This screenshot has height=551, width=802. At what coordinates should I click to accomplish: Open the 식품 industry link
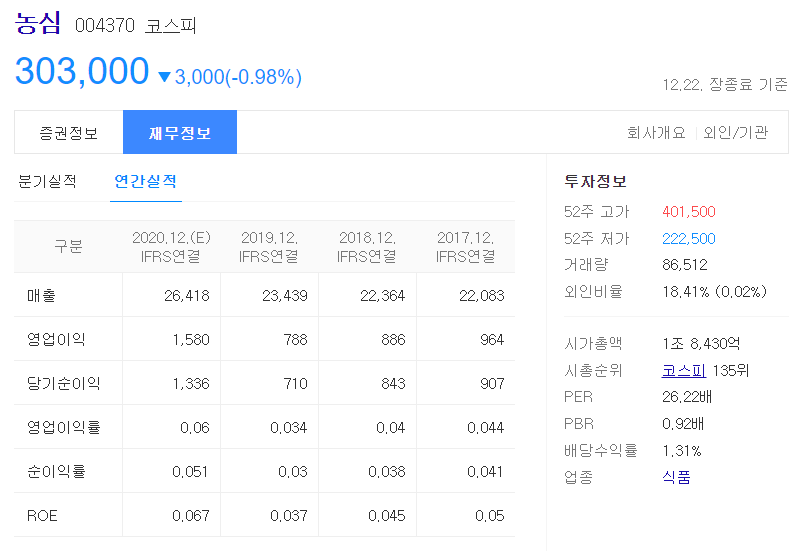point(676,477)
